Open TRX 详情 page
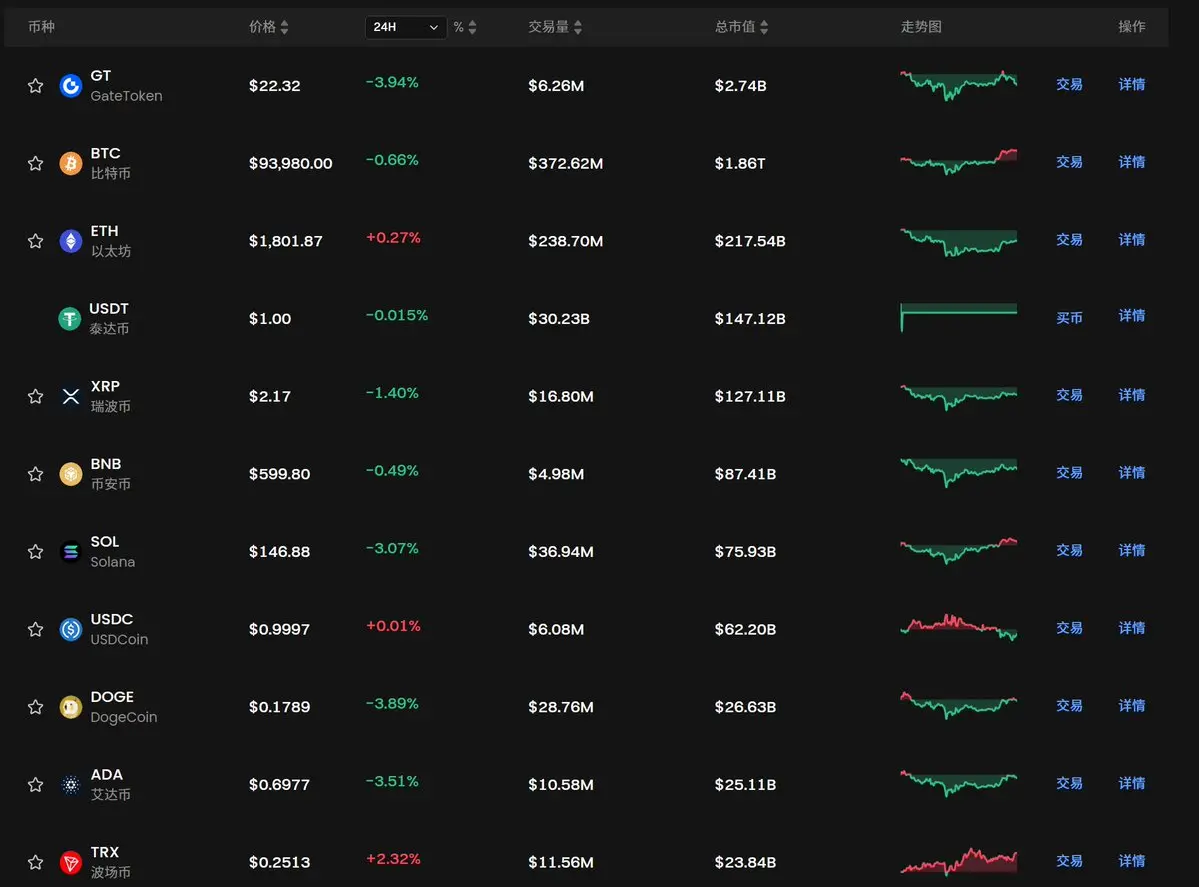 [x=1132, y=861]
